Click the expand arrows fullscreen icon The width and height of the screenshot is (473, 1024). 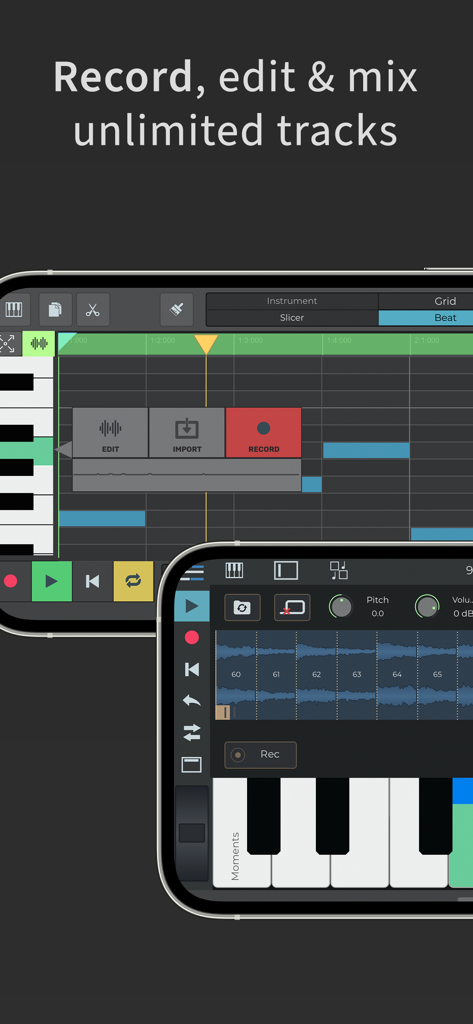coord(7,344)
